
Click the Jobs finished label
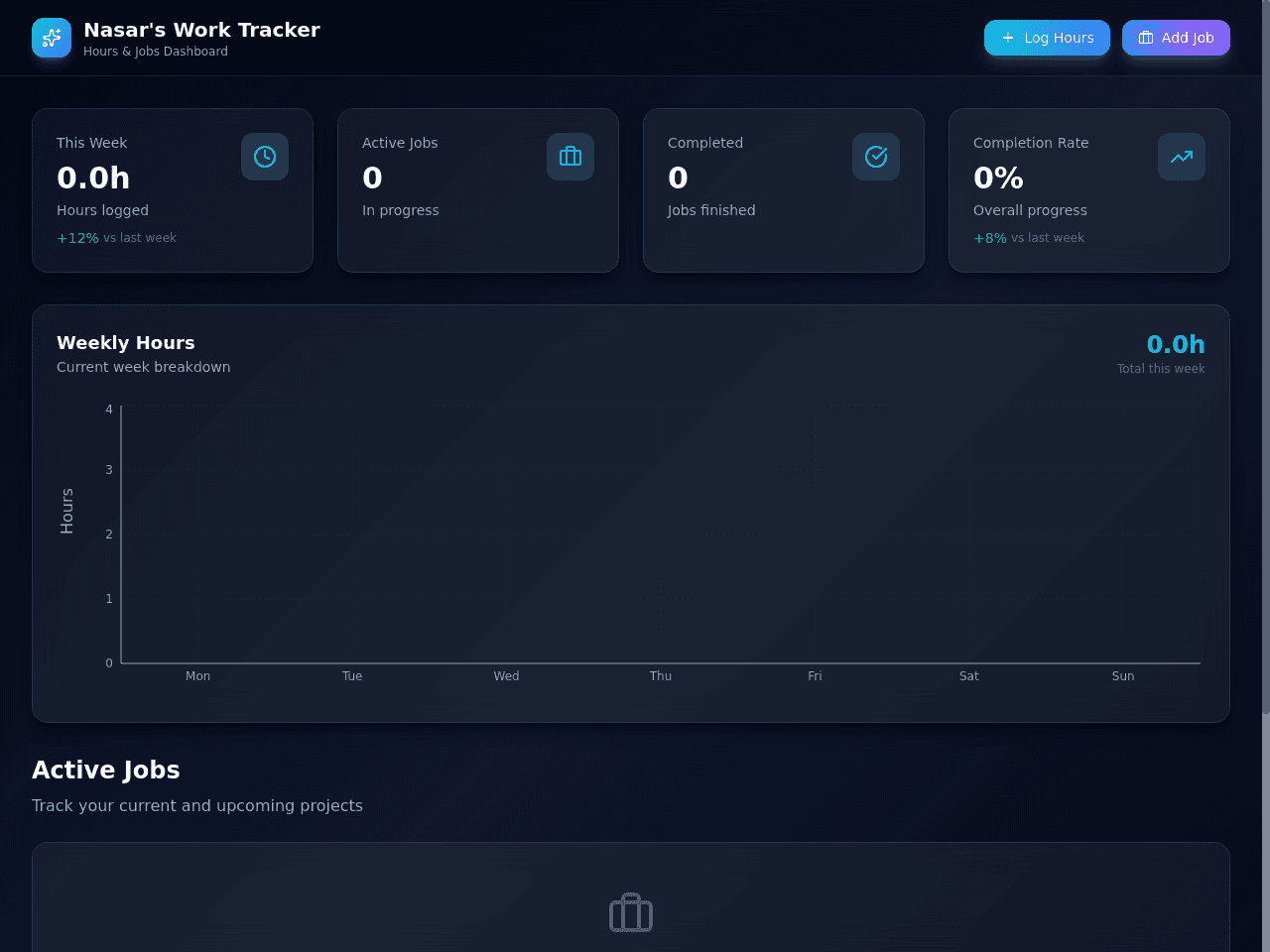tap(711, 210)
